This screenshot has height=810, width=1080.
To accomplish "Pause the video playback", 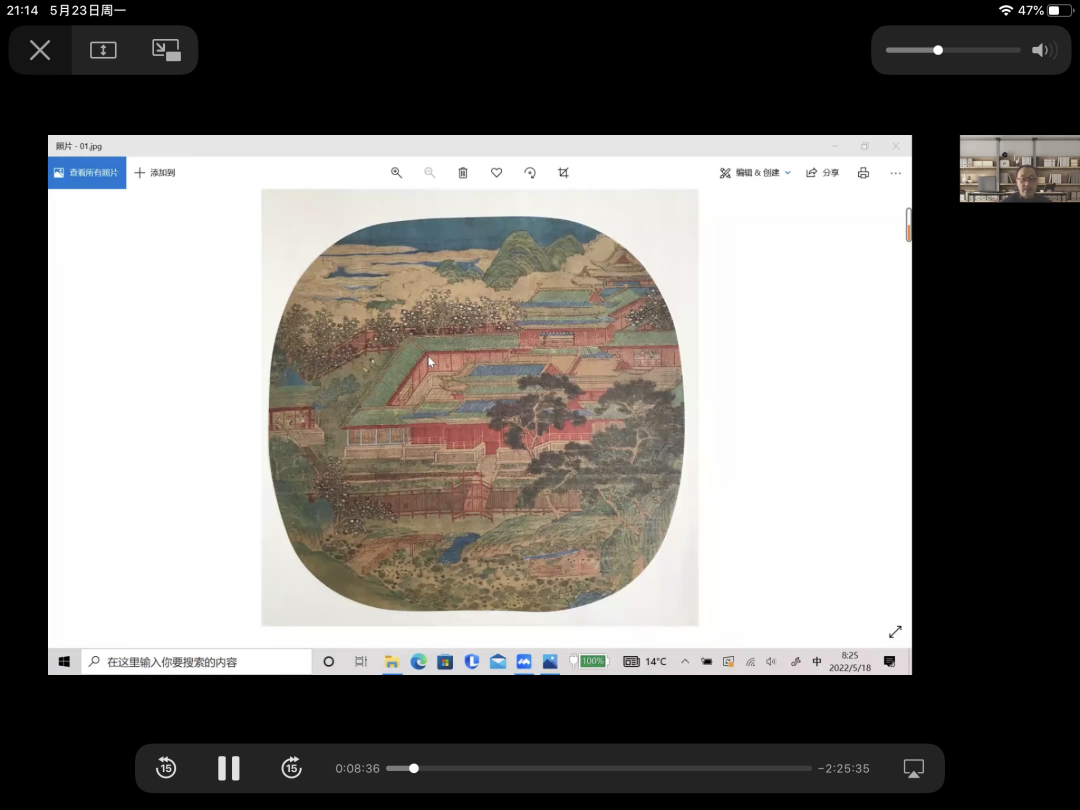I will tap(229, 768).
